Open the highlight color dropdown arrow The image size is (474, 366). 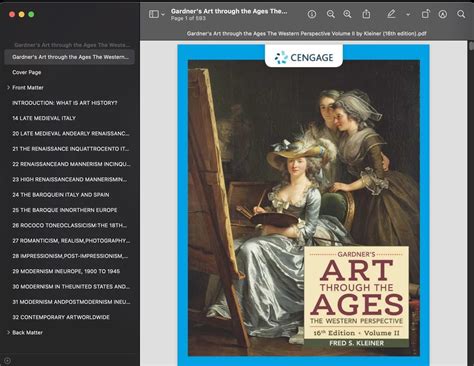pyautogui.click(x=408, y=14)
